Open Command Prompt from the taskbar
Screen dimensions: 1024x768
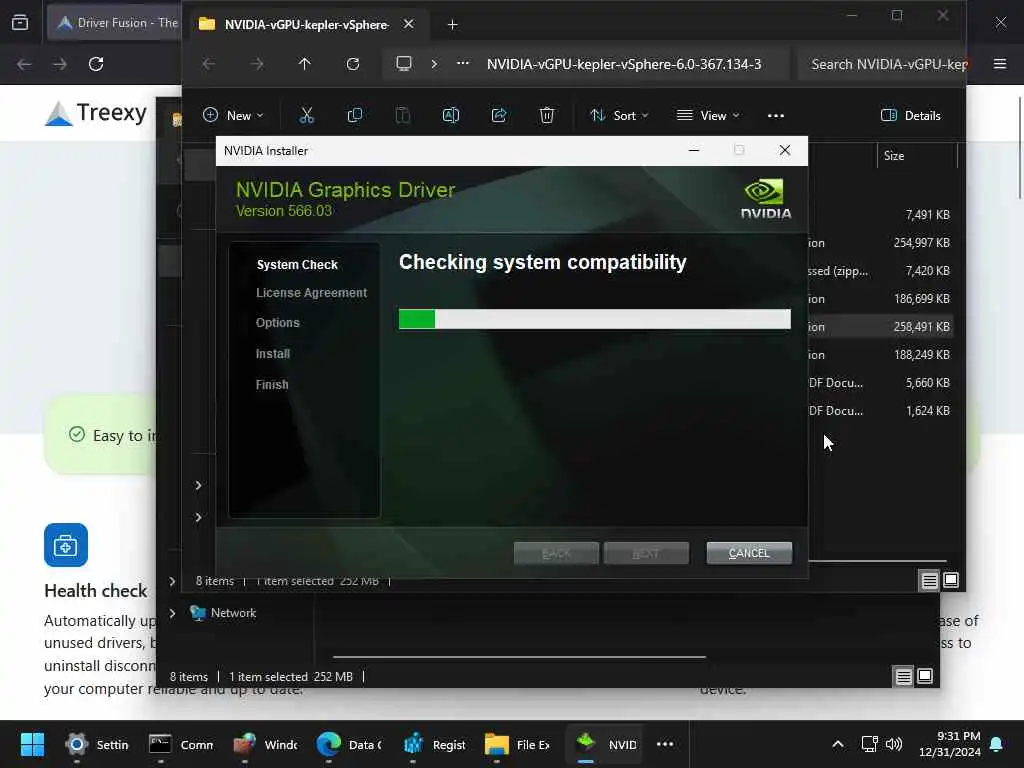(181, 744)
